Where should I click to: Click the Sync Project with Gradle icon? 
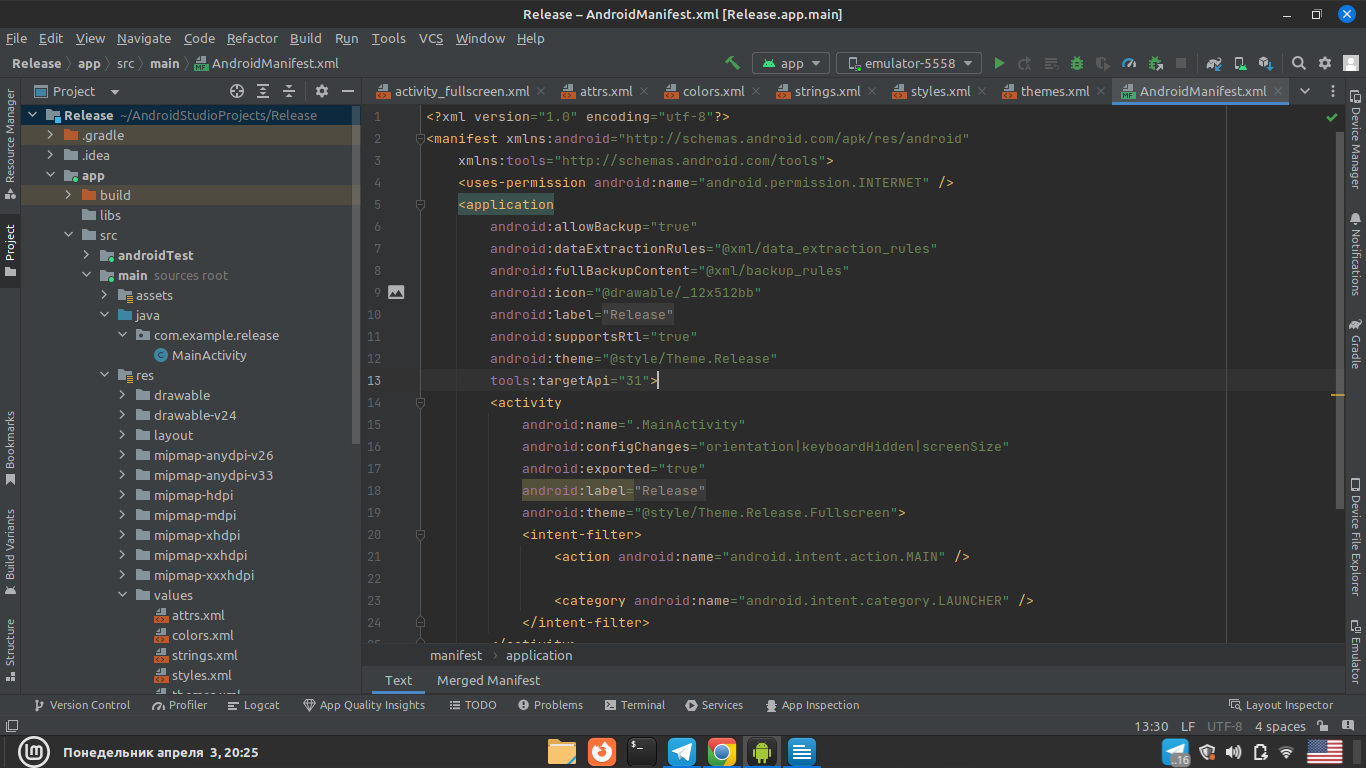[x=1214, y=63]
